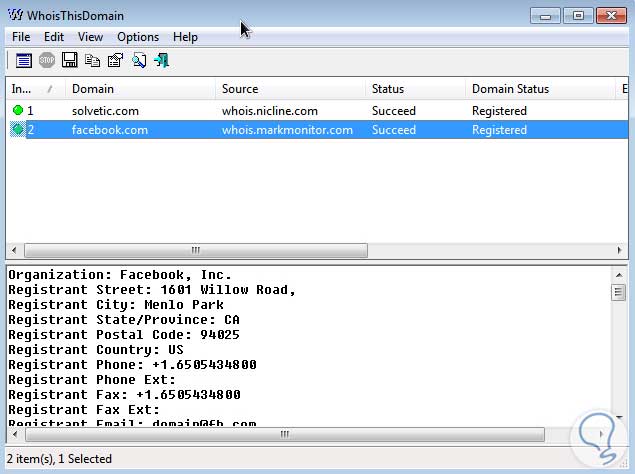Close the WhoisThisDomain window
The height and width of the screenshot is (474, 635).
[611, 16]
